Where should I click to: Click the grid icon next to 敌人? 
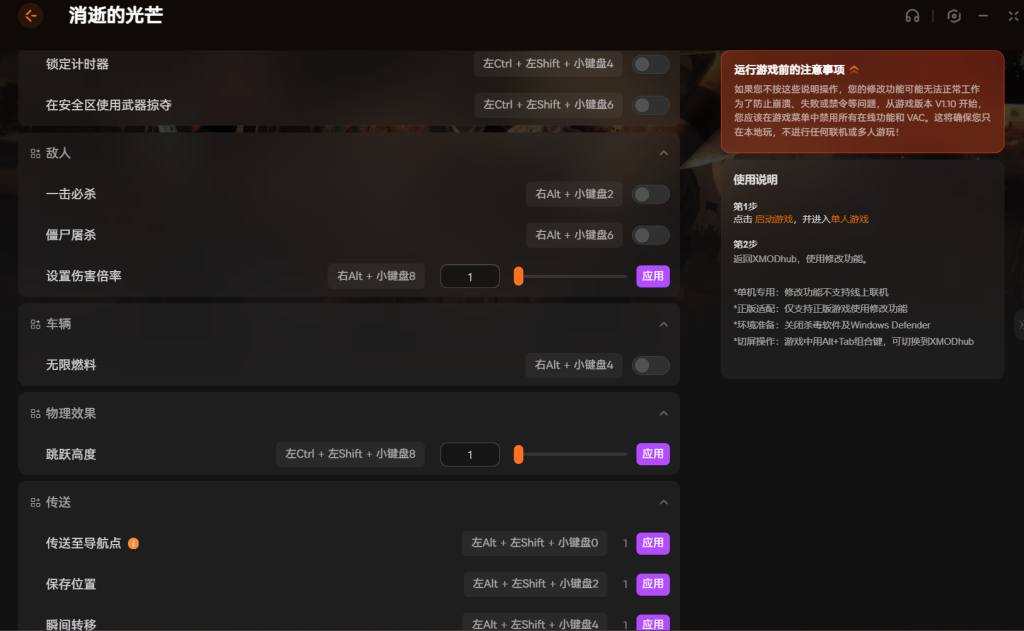pos(35,154)
